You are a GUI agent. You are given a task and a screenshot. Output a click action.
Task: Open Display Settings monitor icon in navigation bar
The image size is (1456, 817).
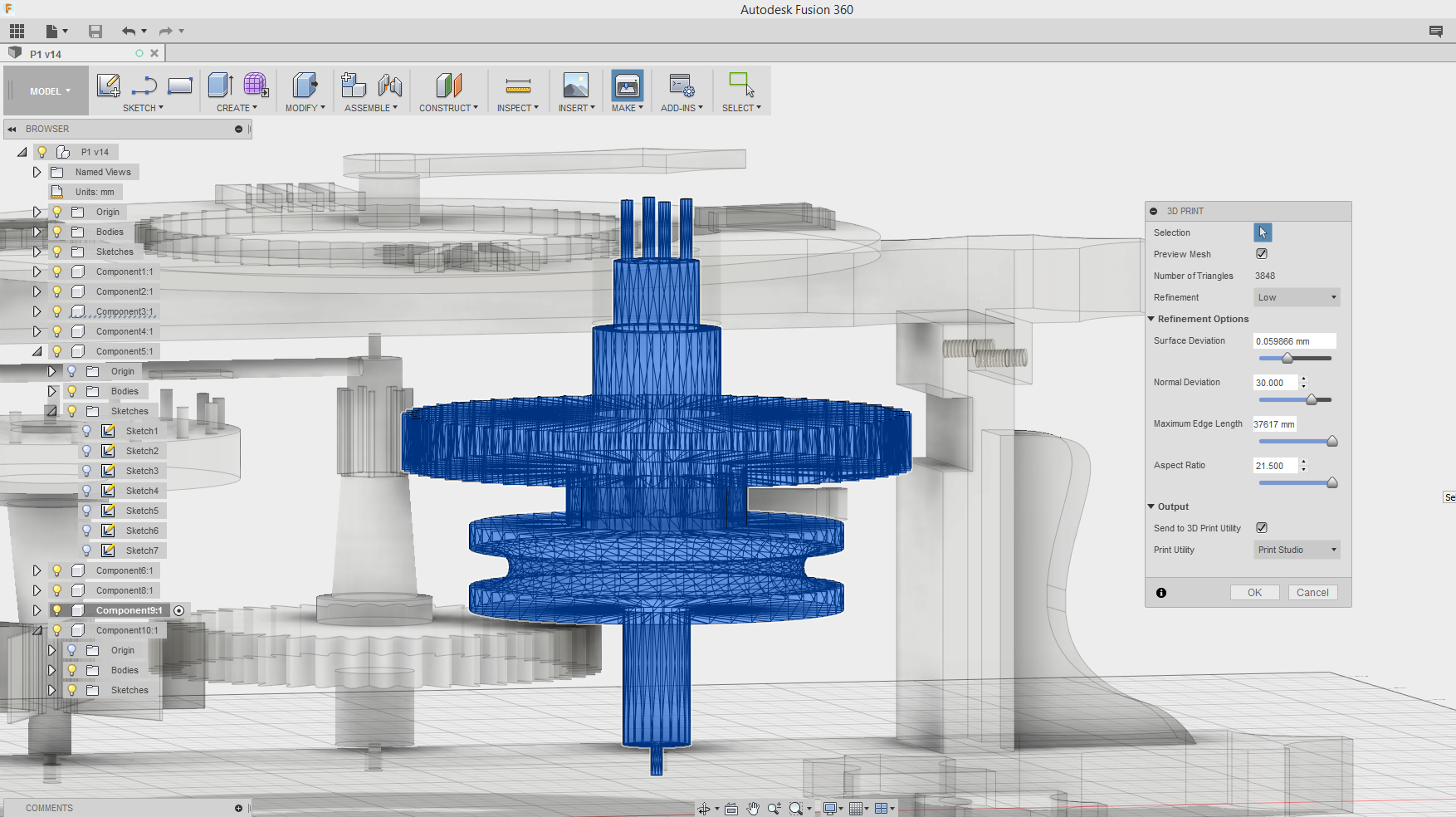[829, 808]
